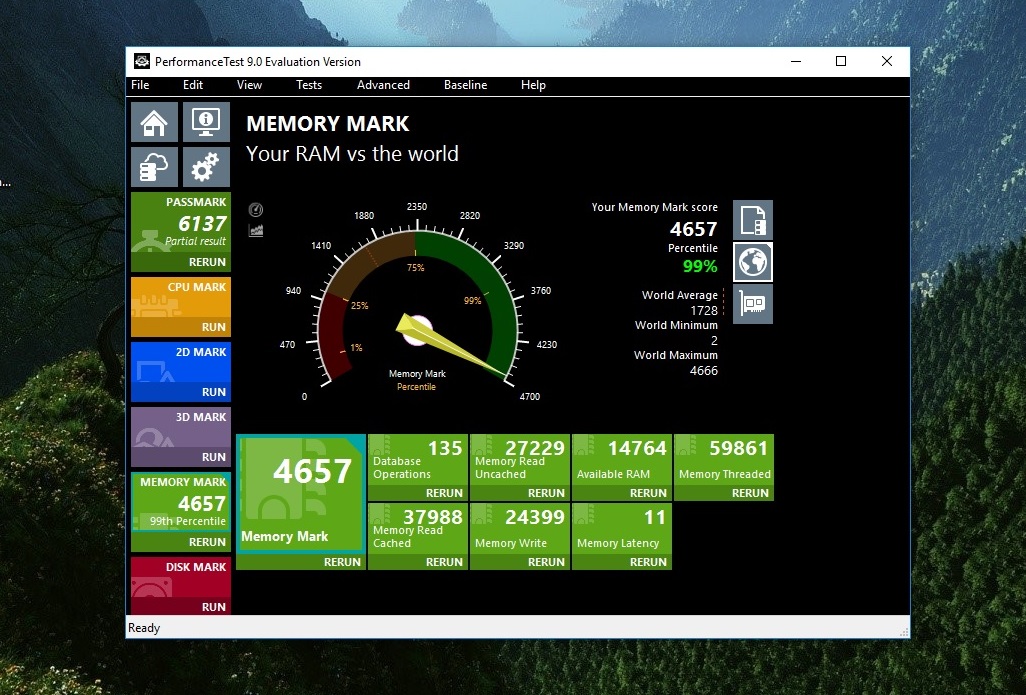Open the Edit menu
Screen dimensions: 1026x695
click(x=193, y=85)
